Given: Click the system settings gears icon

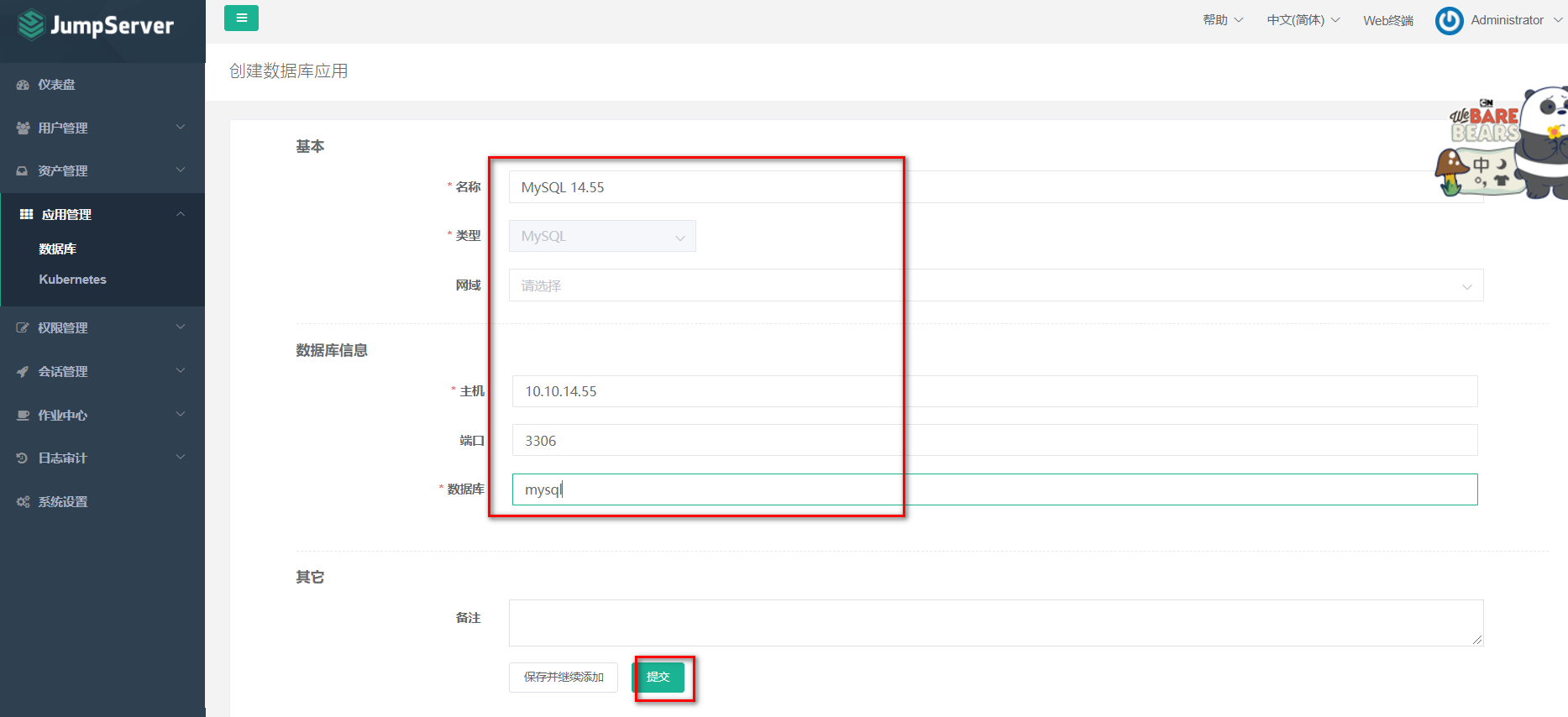Looking at the screenshot, I should pos(23,502).
